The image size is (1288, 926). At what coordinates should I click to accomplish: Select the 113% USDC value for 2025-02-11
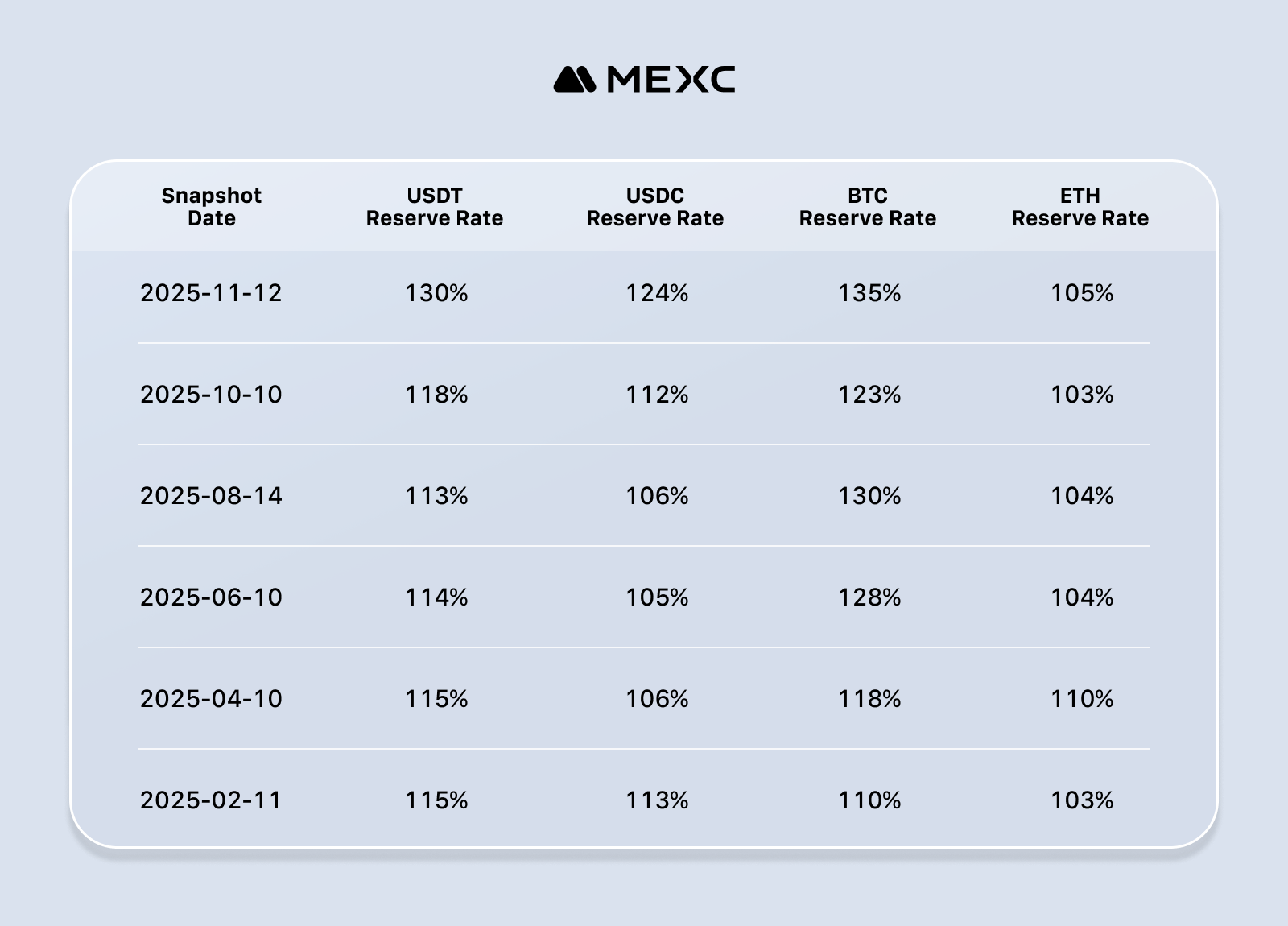click(658, 800)
